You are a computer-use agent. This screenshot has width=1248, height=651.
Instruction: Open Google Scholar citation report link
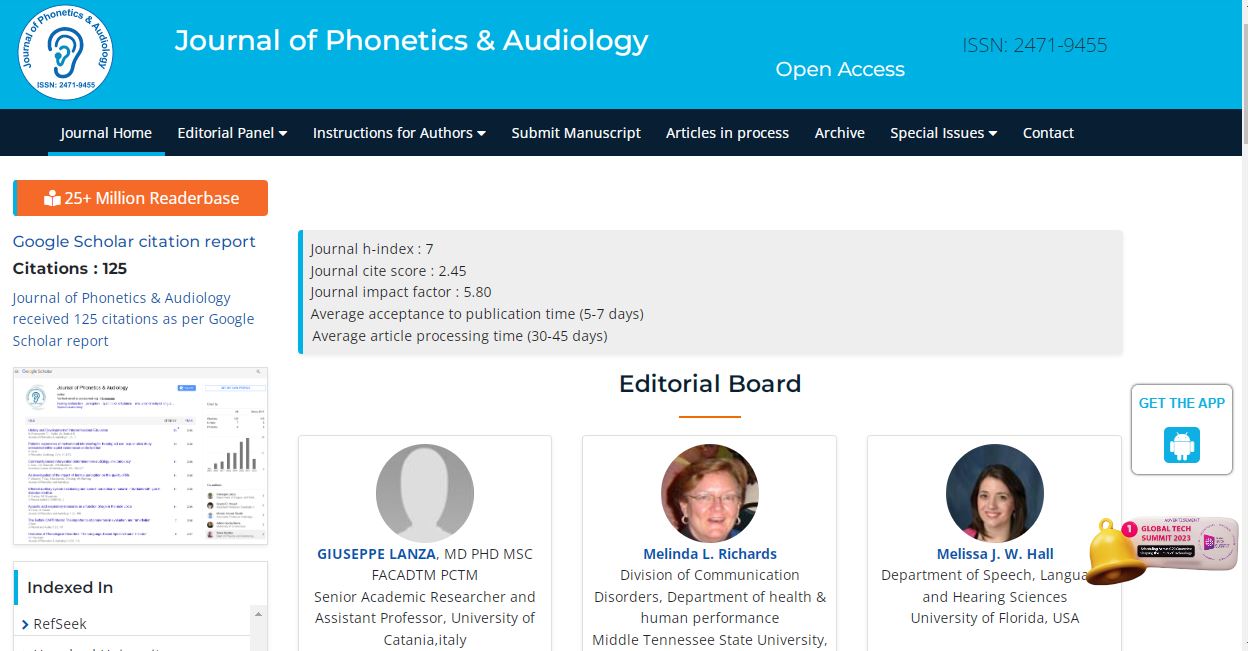coord(134,241)
